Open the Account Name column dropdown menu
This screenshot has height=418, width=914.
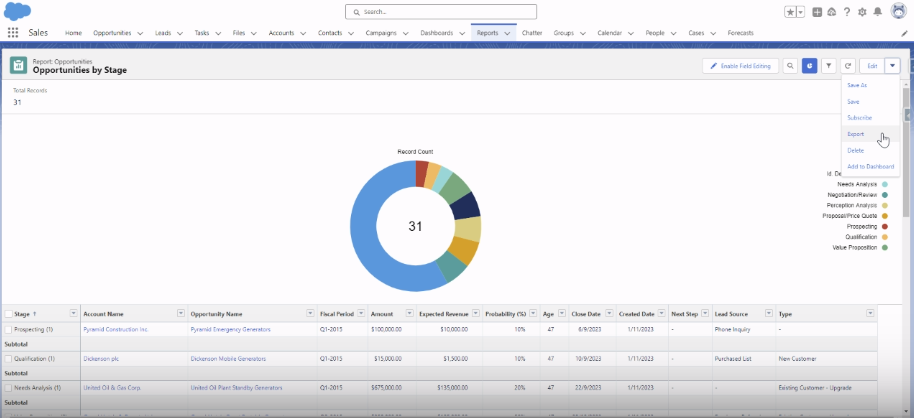181,313
